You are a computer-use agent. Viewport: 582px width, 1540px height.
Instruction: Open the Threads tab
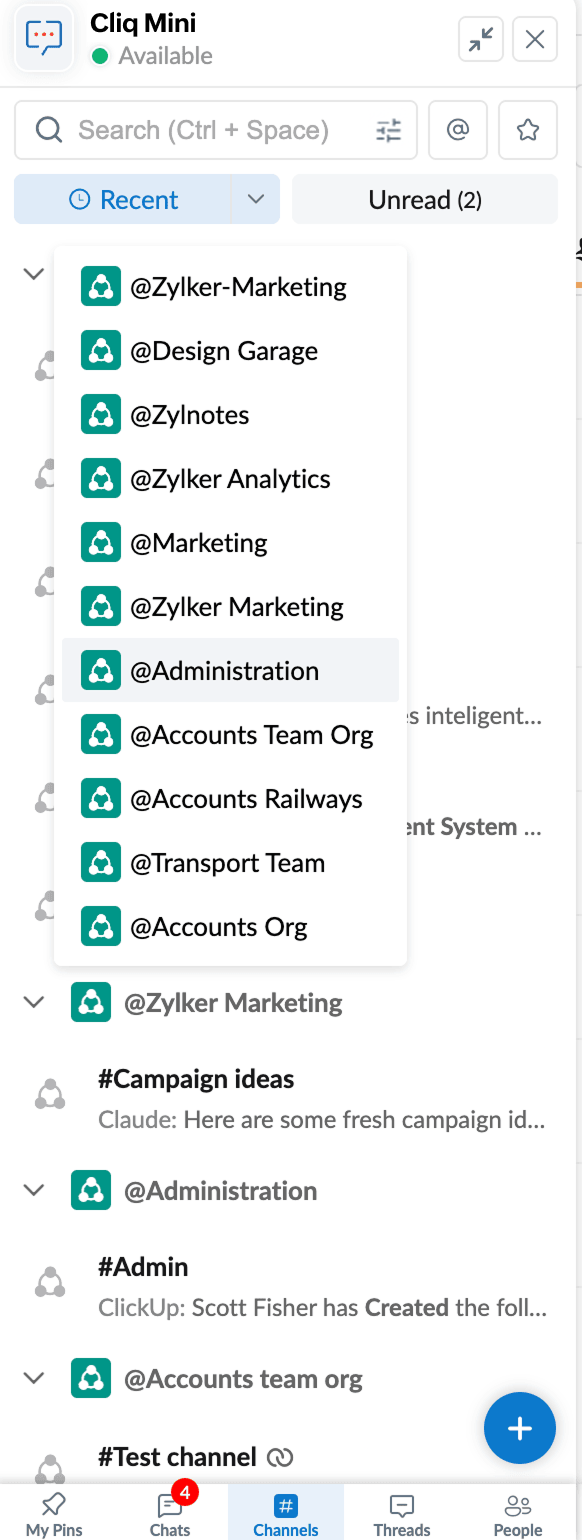tap(402, 1513)
